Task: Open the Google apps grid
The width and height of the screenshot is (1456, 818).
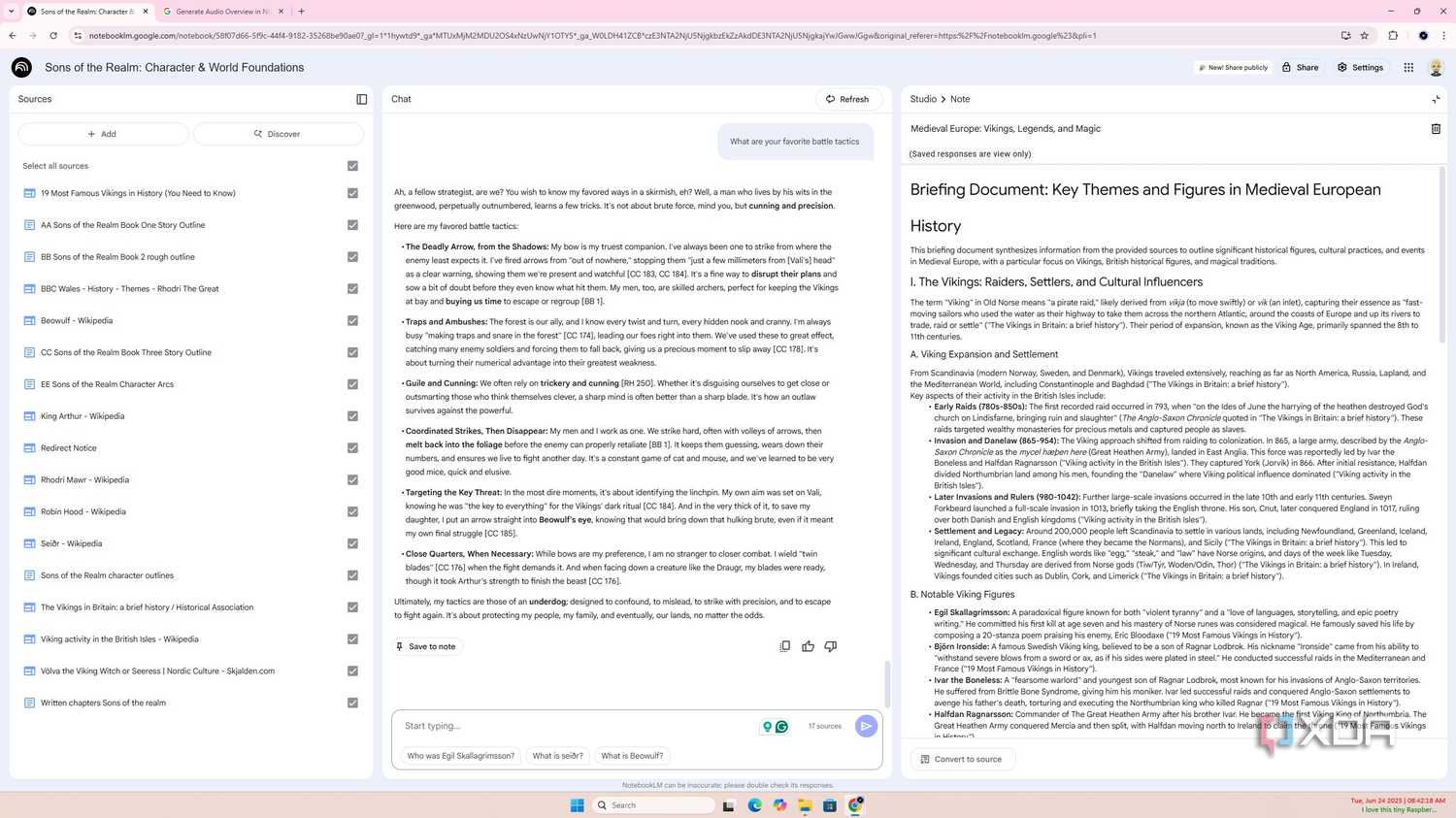Action: click(1408, 67)
